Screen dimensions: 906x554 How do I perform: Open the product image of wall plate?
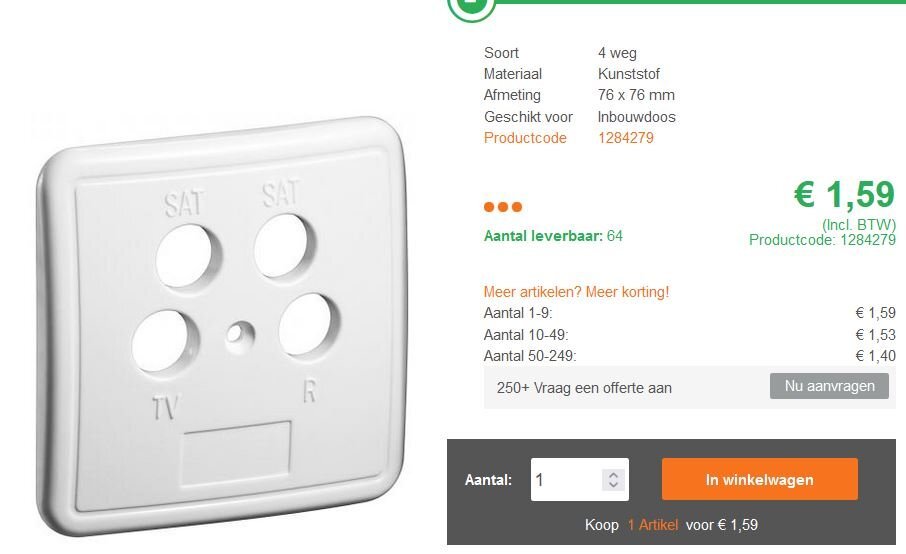[222, 327]
